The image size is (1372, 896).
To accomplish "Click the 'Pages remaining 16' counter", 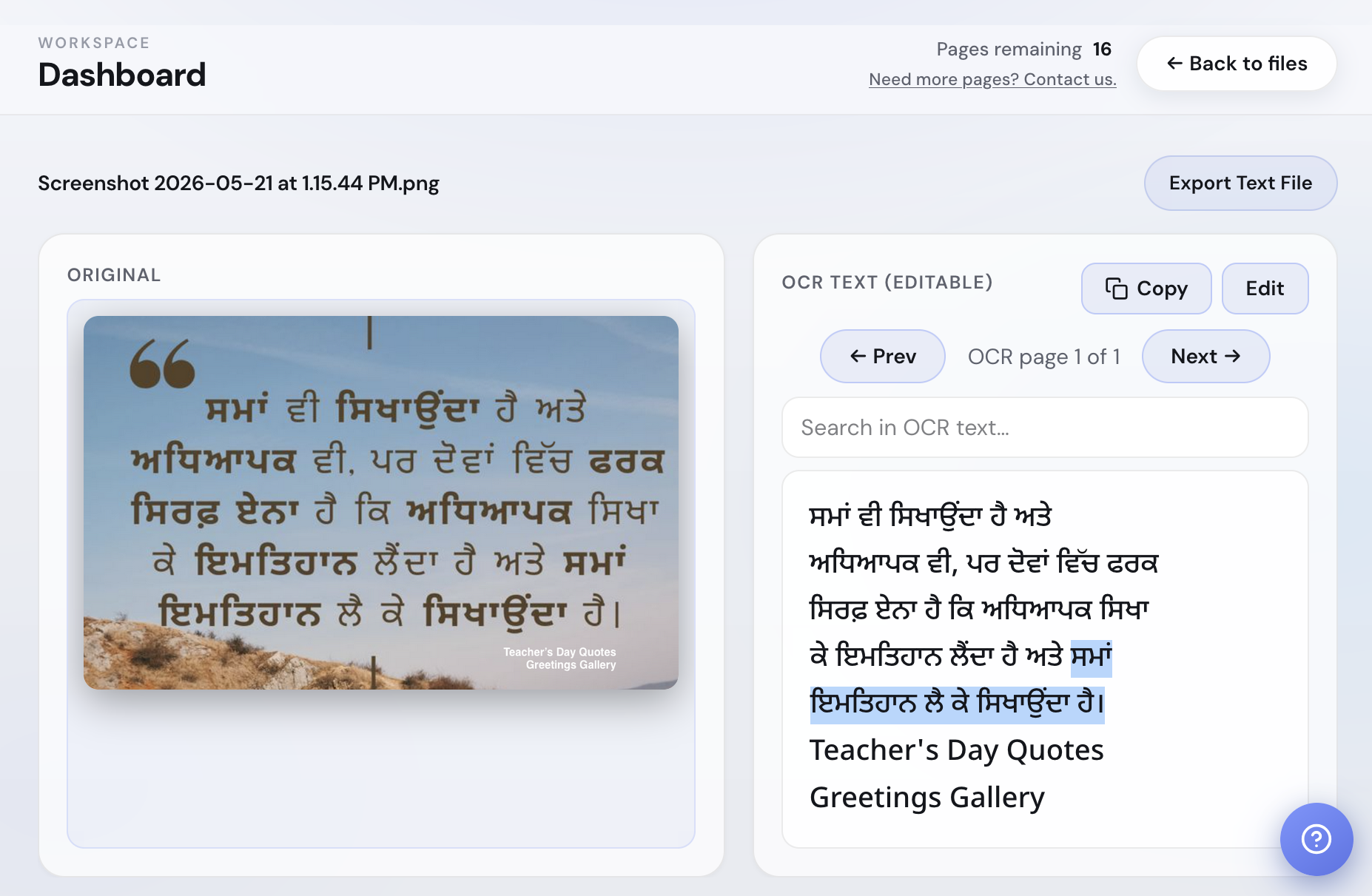I will (1024, 50).
